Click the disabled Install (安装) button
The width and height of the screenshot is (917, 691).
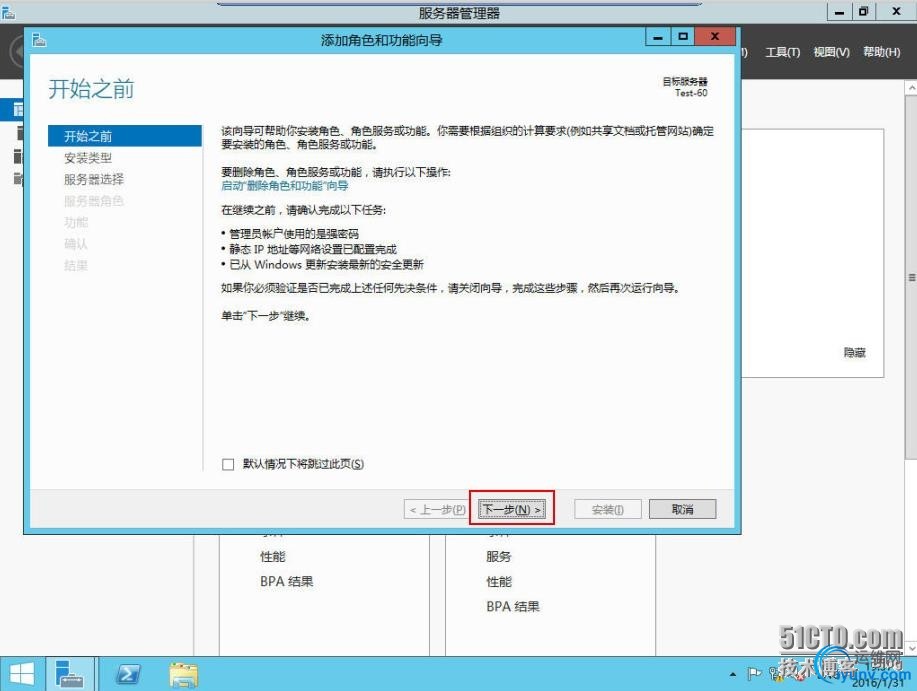click(x=608, y=509)
